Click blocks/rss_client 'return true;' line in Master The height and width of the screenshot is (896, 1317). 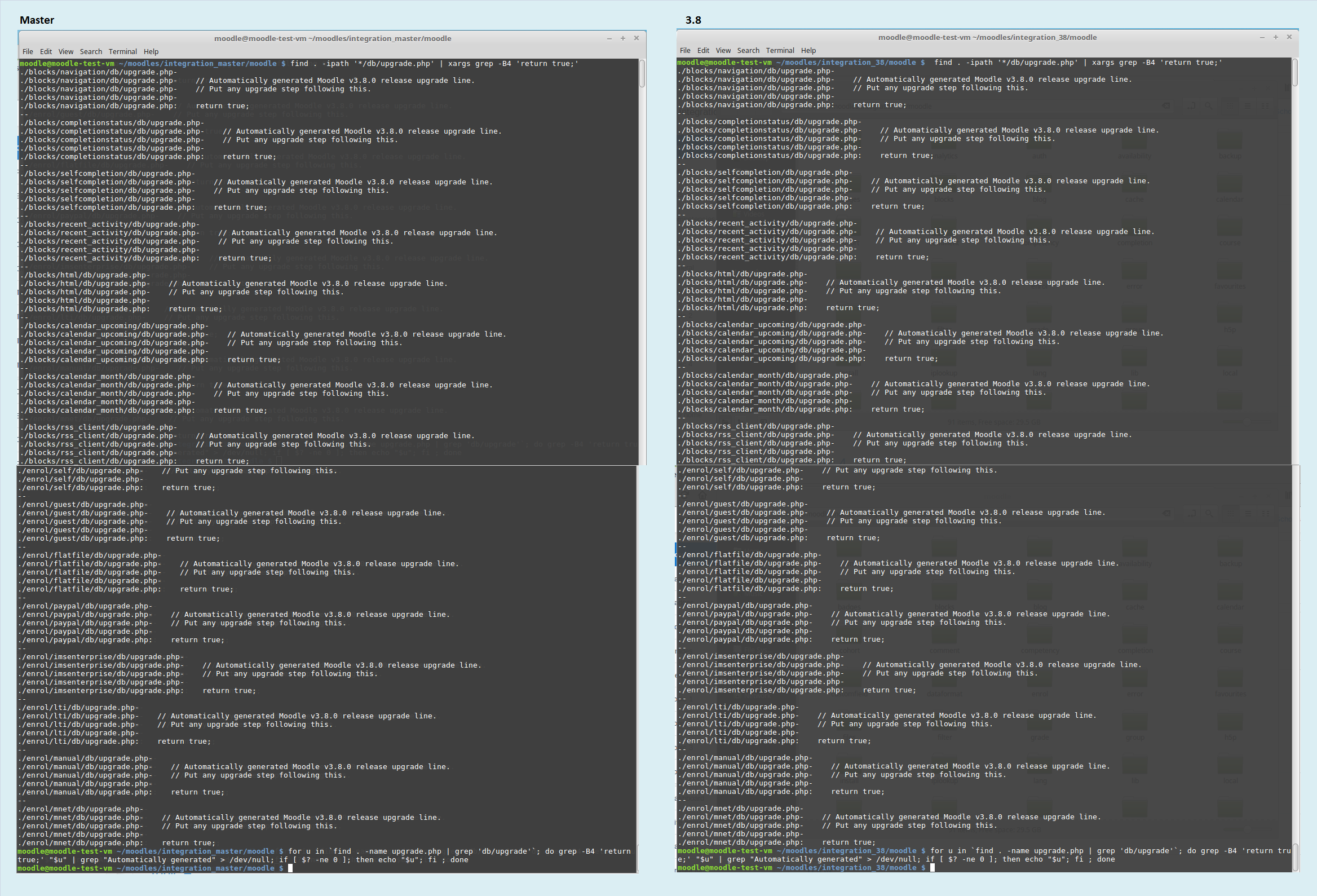coord(135,461)
